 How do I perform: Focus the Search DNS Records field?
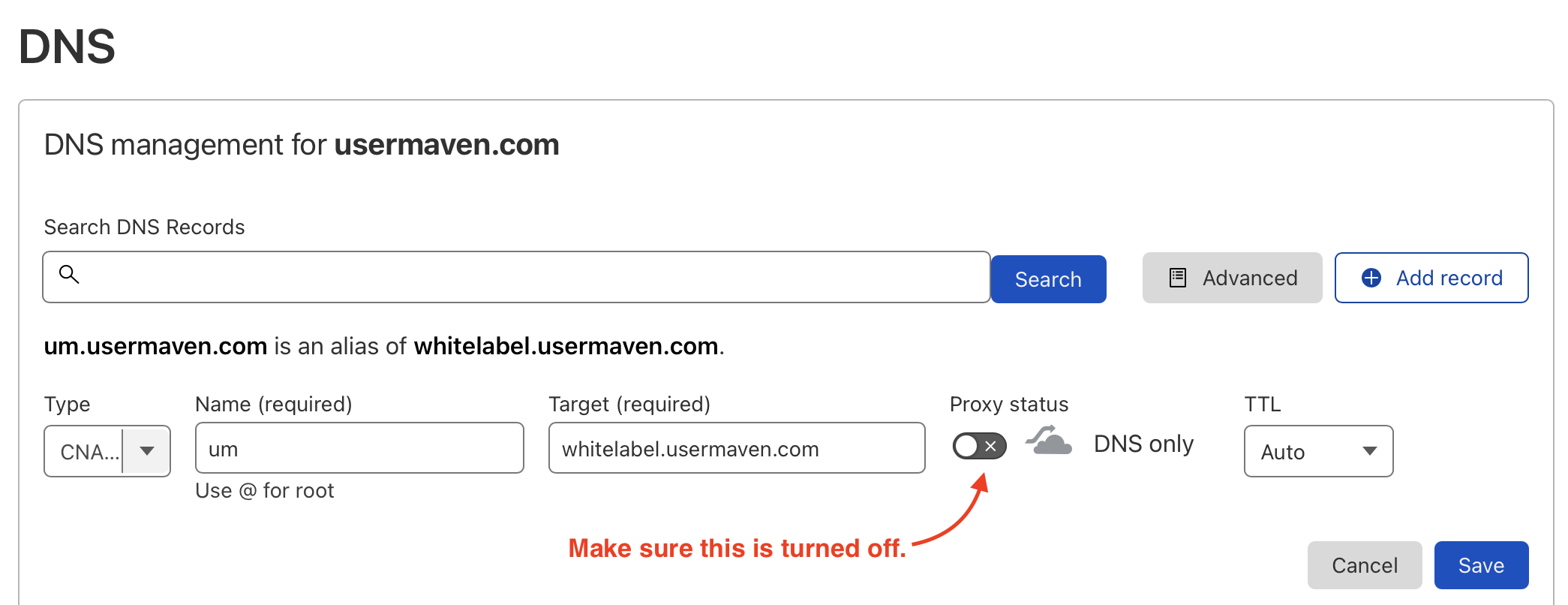[525, 277]
